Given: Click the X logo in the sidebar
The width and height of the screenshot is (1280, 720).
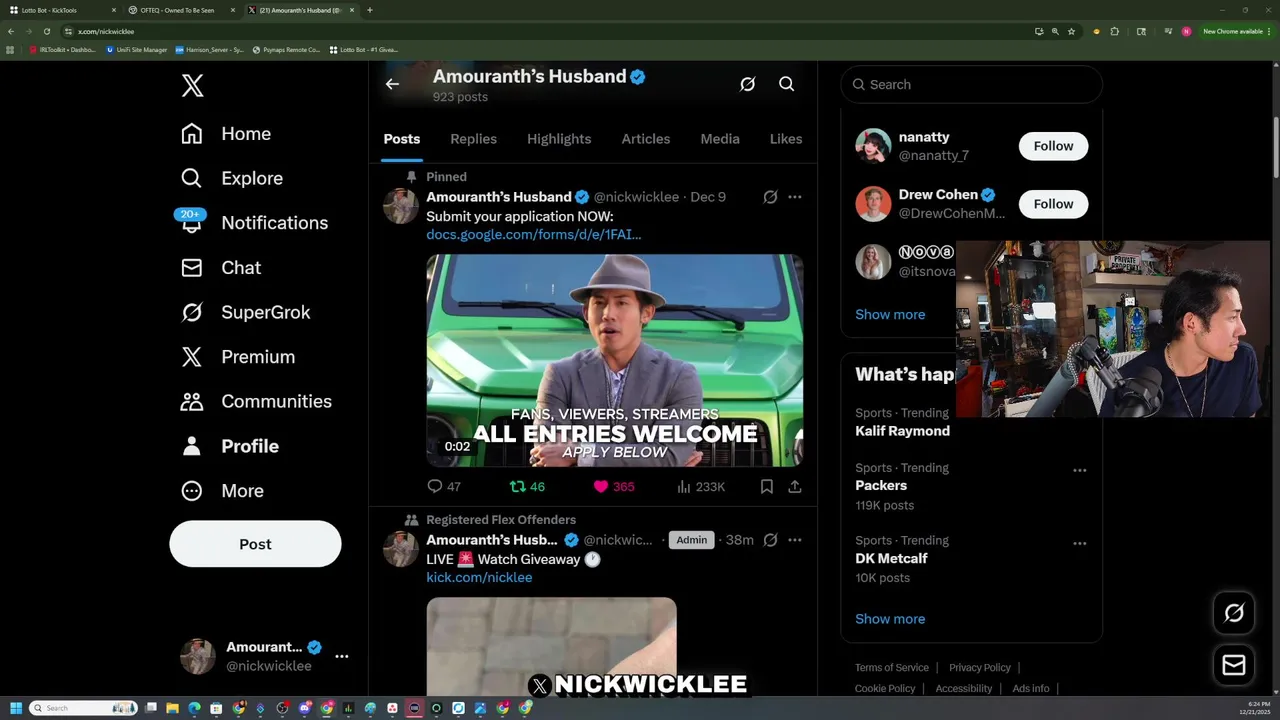Looking at the screenshot, I should [193, 85].
